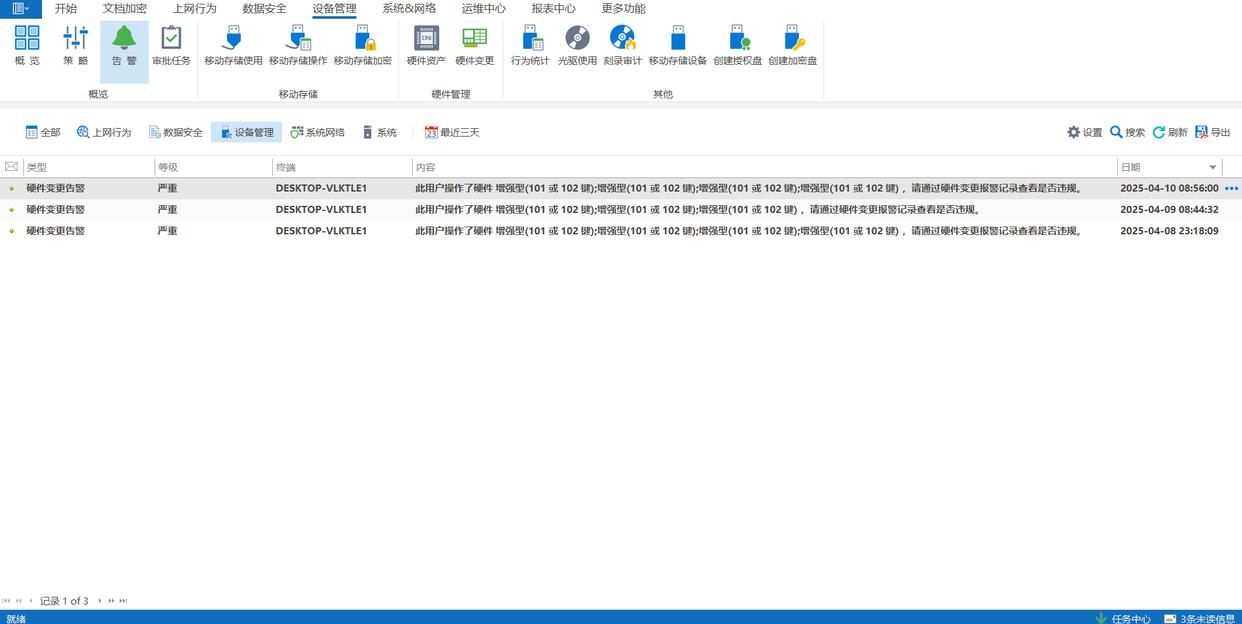This screenshot has height=624, width=1242.
Task: Filter alerts by 系统网络 category
Action: (317, 132)
